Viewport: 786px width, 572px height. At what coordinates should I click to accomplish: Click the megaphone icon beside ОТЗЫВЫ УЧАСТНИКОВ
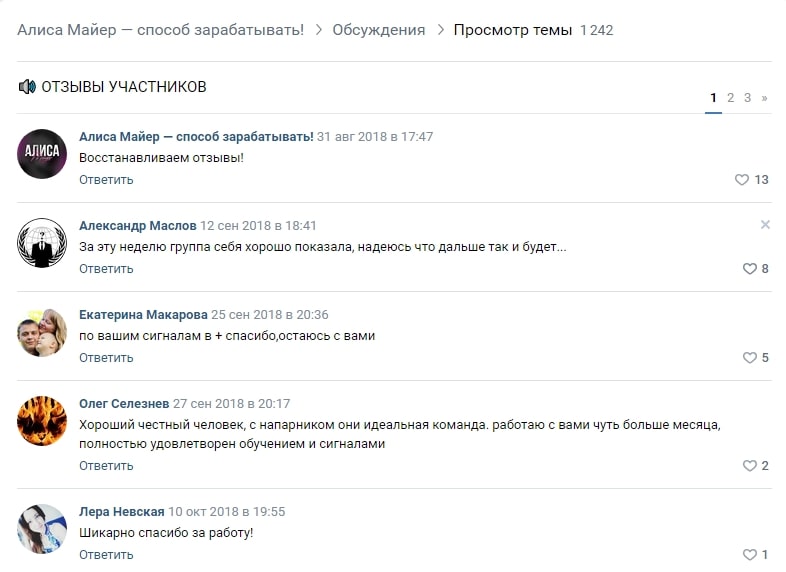[x=27, y=87]
